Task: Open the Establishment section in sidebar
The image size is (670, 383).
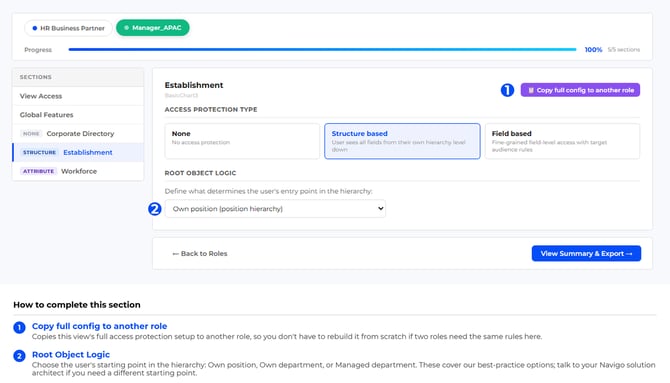Action: click(x=78, y=153)
